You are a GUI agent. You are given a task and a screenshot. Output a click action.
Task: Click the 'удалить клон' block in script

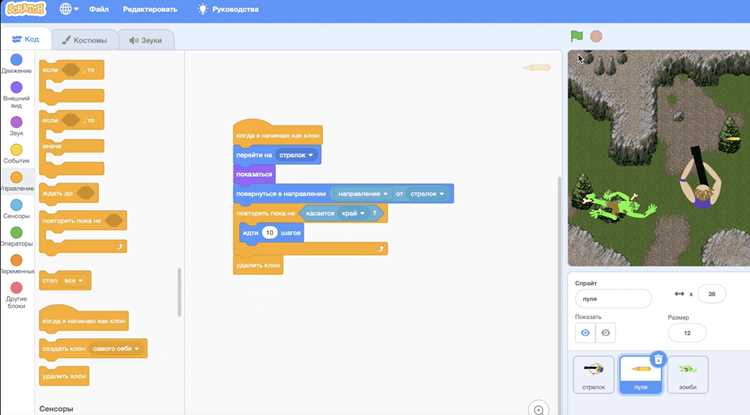tap(258, 265)
